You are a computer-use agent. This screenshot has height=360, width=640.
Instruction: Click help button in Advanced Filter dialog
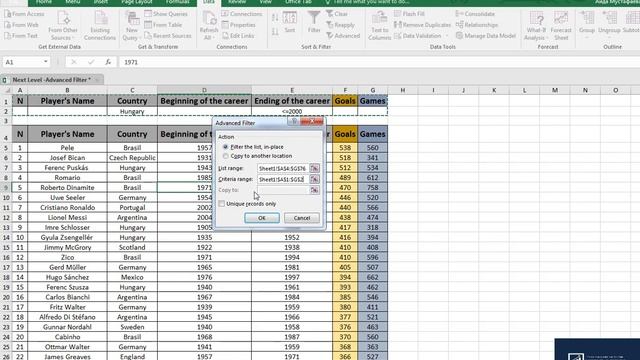(293, 122)
